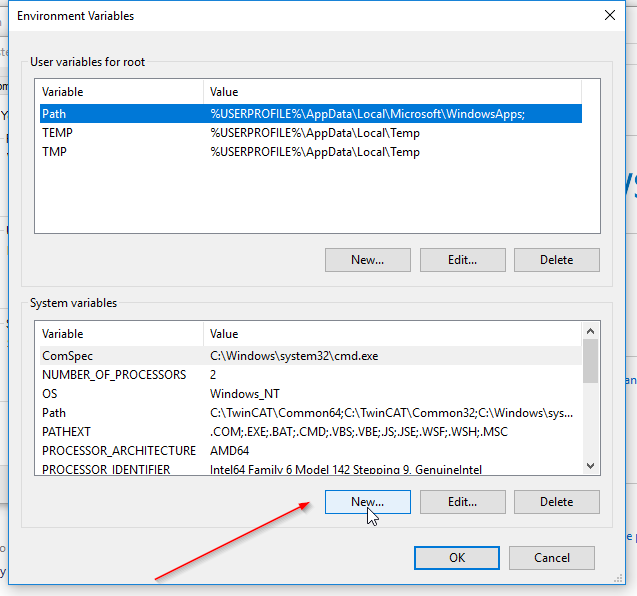The width and height of the screenshot is (637, 596).
Task: Select the TEMP user variable
Action: point(311,133)
